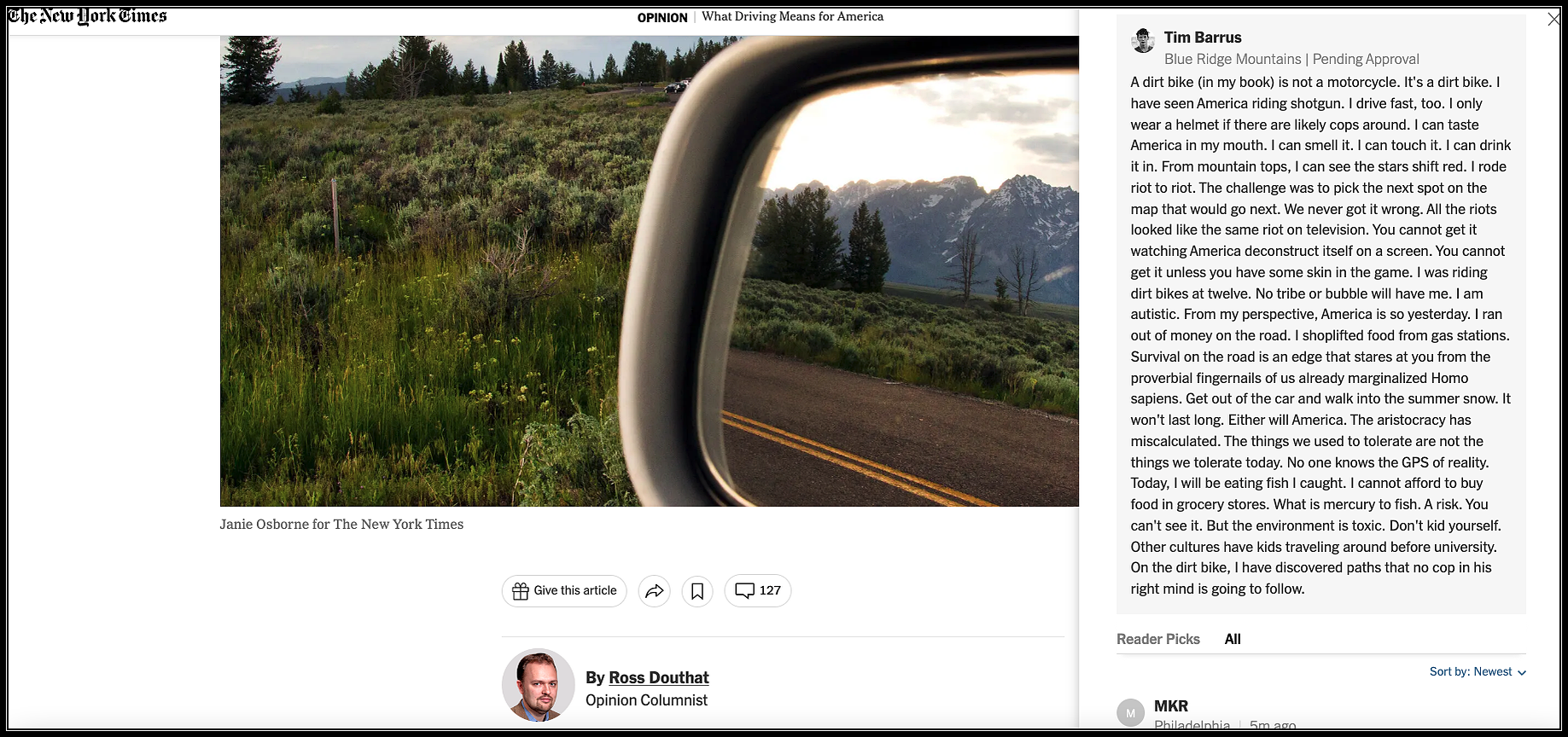The height and width of the screenshot is (737, 1568).
Task: Click The New York Times logo
Action: (87, 16)
